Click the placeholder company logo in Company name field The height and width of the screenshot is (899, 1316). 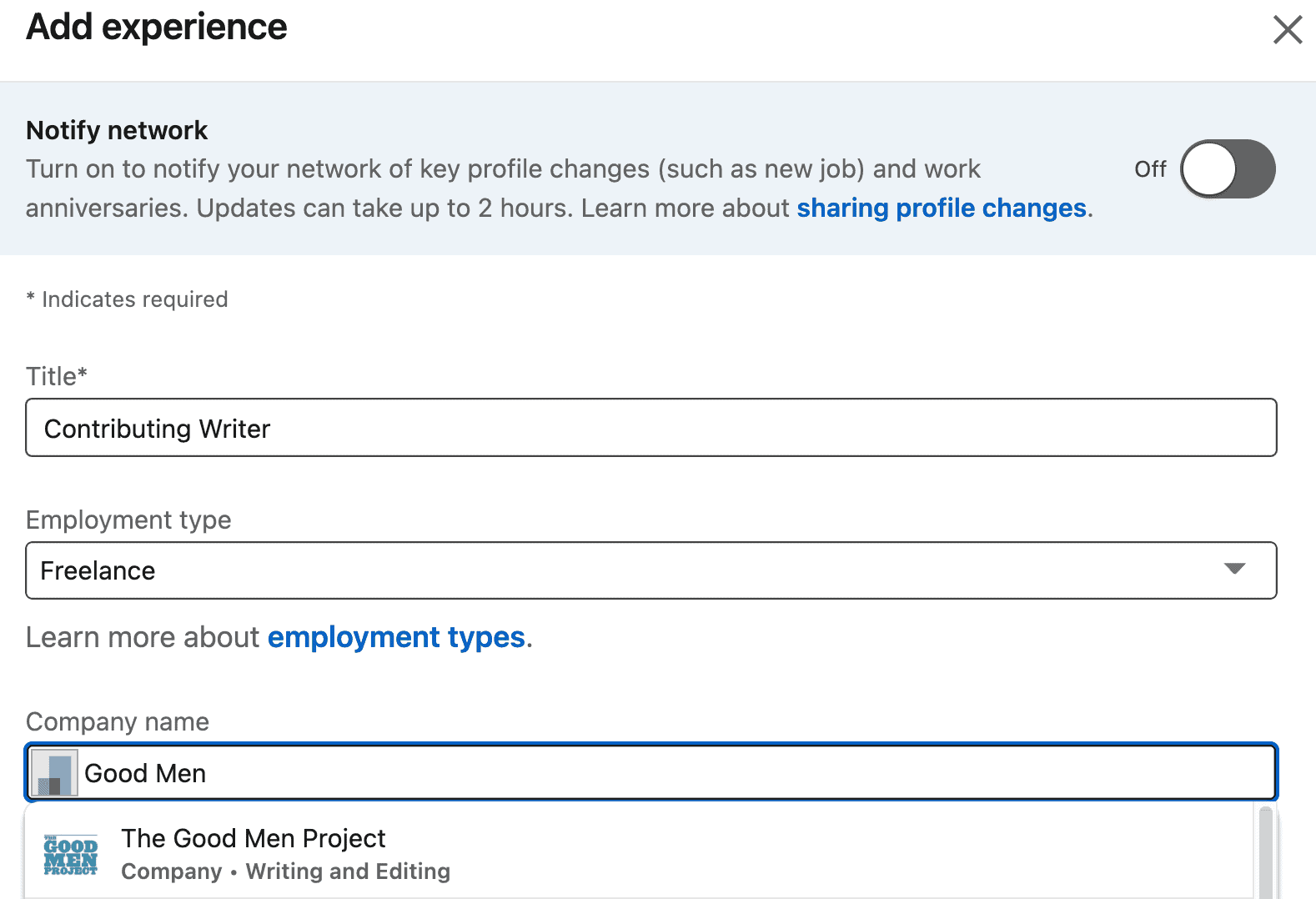[54, 773]
